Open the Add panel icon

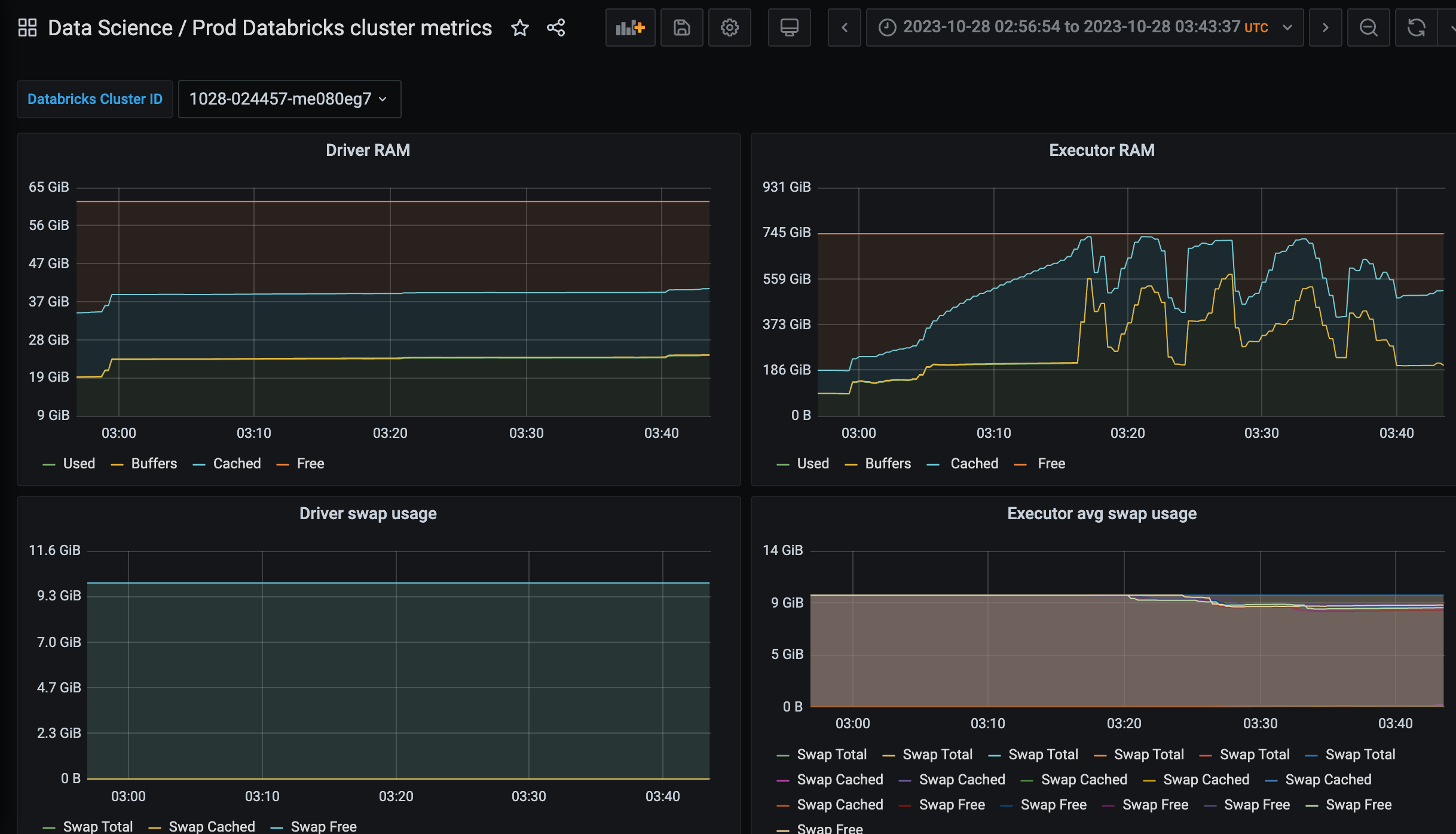pos(630,27)
